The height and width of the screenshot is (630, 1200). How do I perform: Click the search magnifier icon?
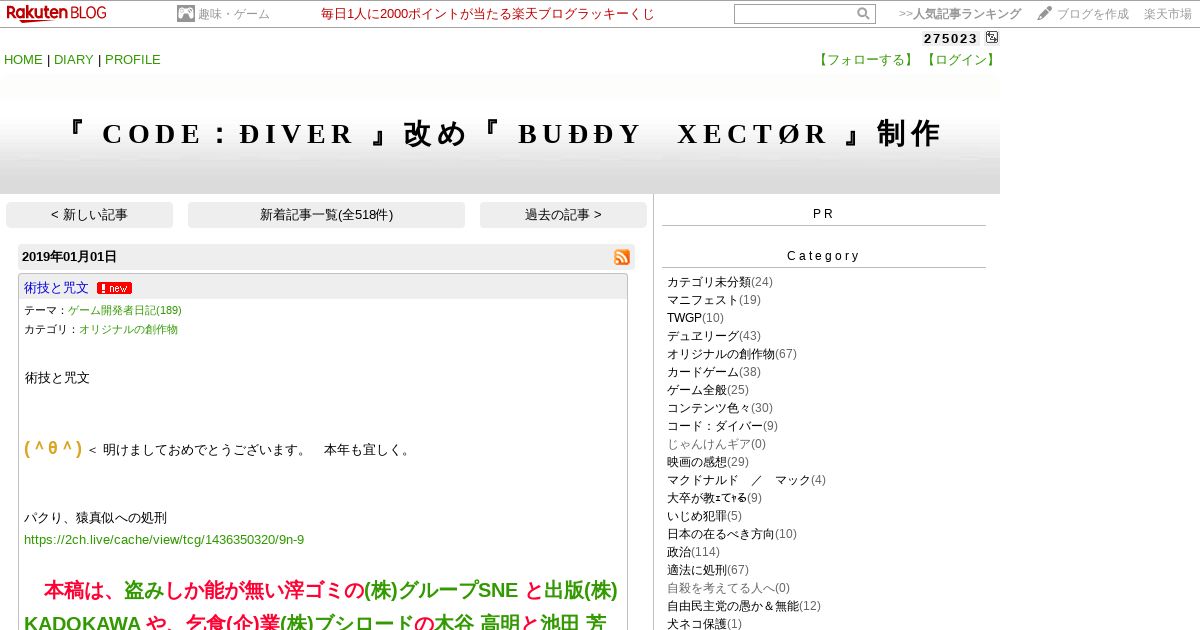(863, 14)
